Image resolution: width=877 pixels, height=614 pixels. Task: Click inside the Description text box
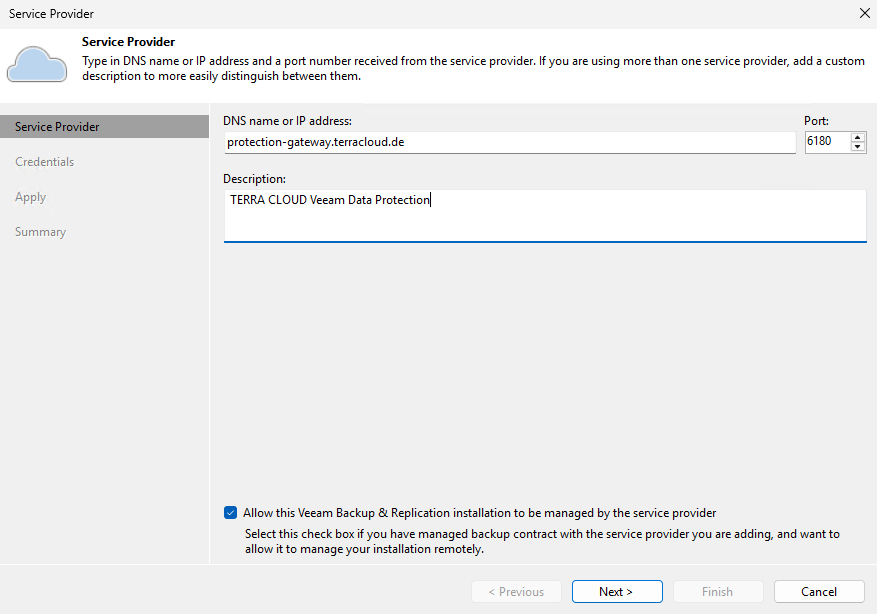pyautogui.click(x=544, y=215)
